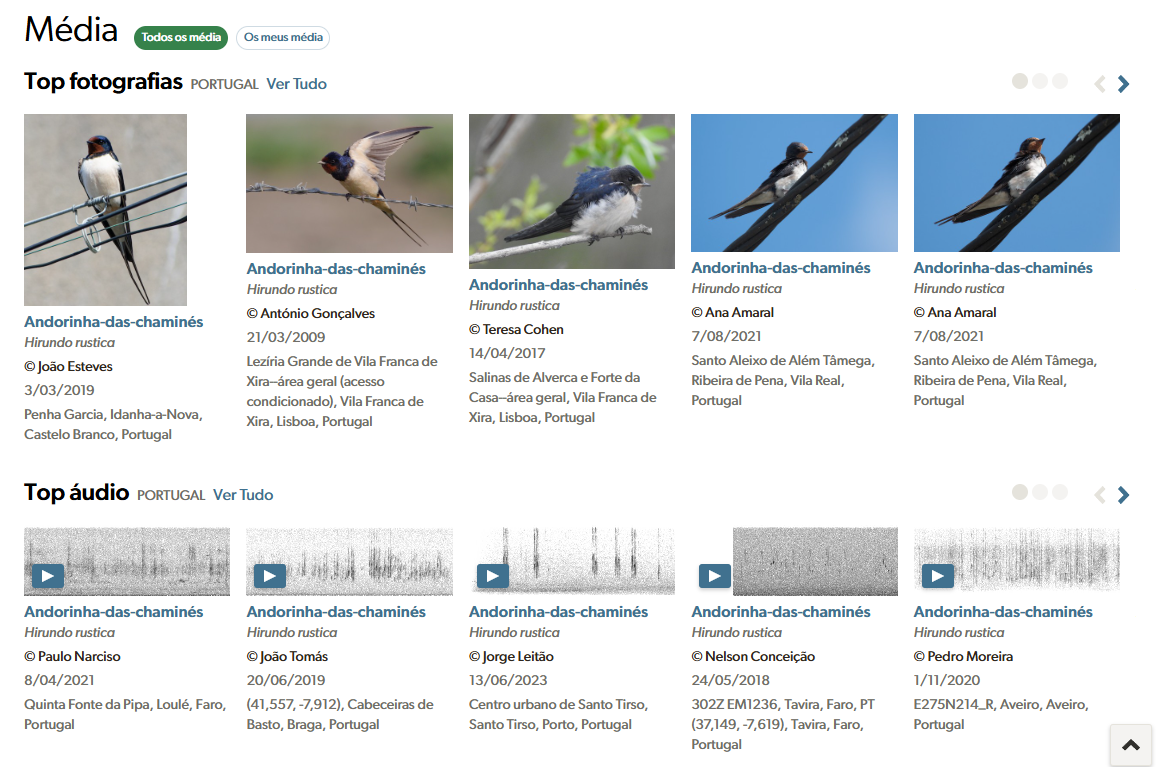Go to next page of Top áudio
This screenshot has height=767, width=1156.
pos(1123,495)
